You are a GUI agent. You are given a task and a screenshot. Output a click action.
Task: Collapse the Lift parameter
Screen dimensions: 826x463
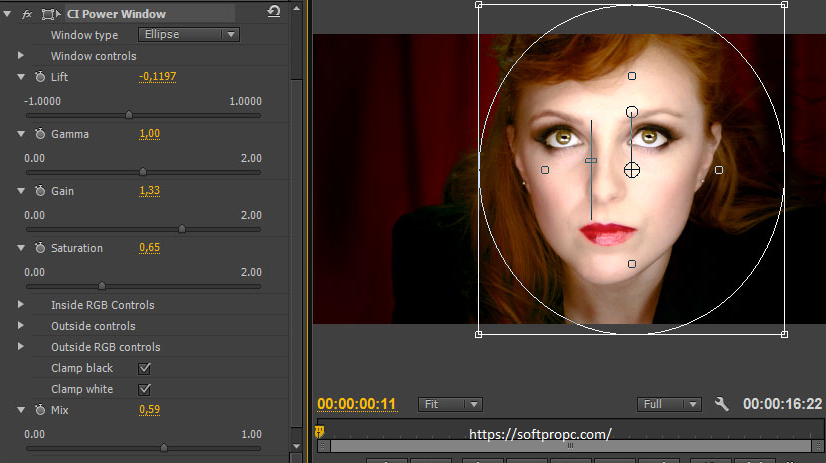coord(21,77)
